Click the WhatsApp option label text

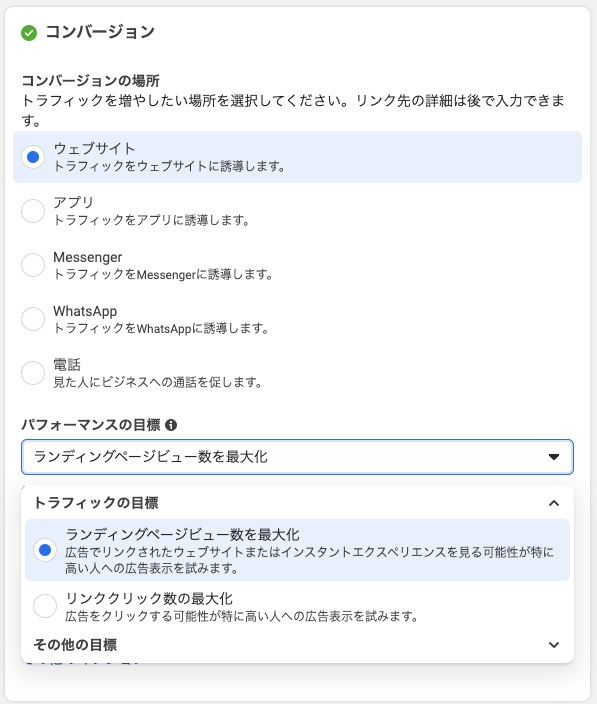(85, 311)
